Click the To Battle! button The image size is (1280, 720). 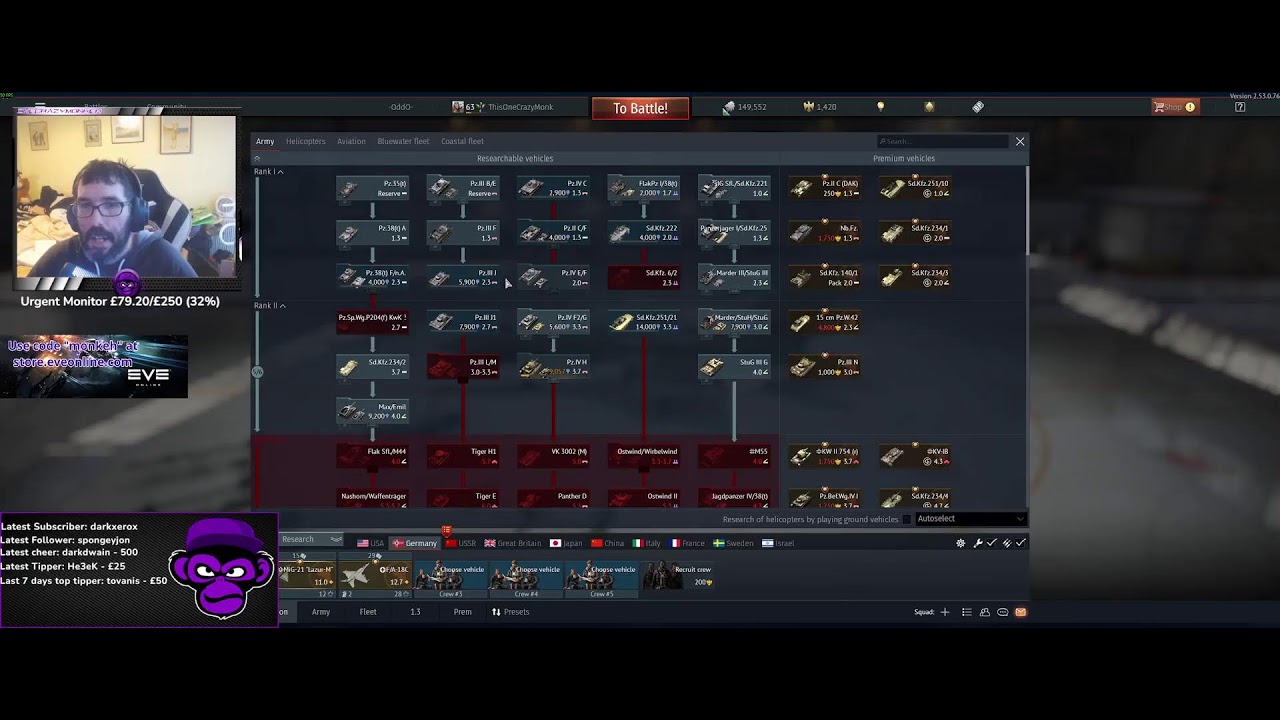point(640,108)
